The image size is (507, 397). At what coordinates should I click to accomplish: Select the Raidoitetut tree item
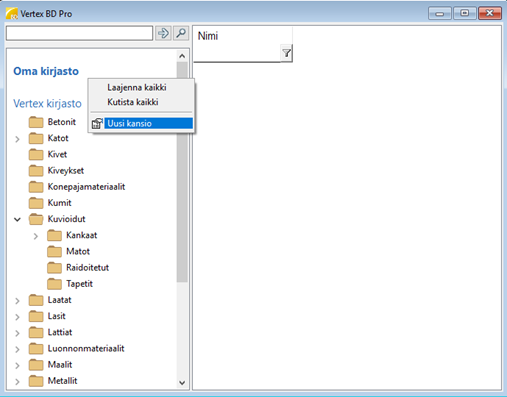[87, 267]
